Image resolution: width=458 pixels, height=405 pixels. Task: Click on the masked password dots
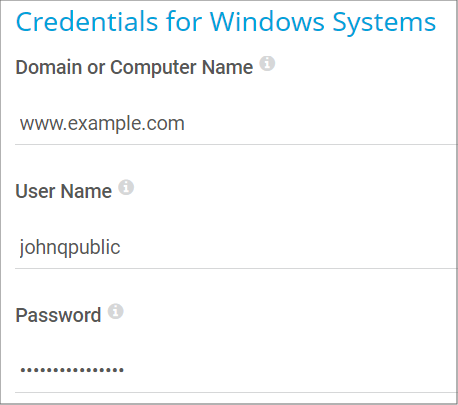(72, 370)
